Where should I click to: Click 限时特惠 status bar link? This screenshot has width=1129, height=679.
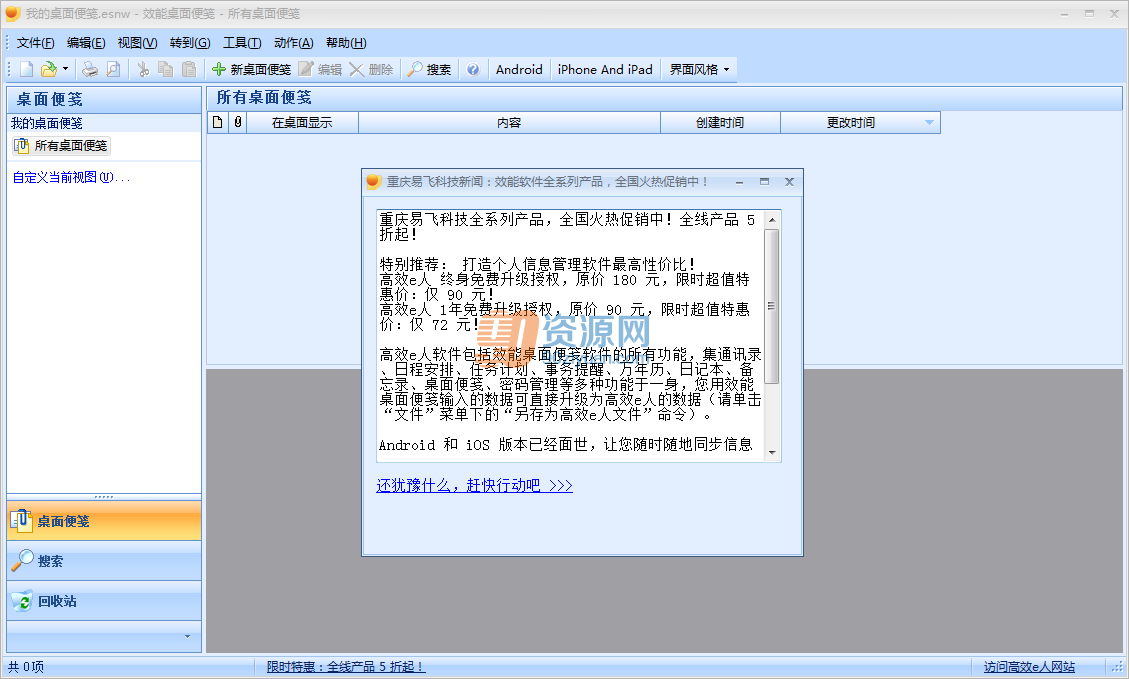[346, 667]
